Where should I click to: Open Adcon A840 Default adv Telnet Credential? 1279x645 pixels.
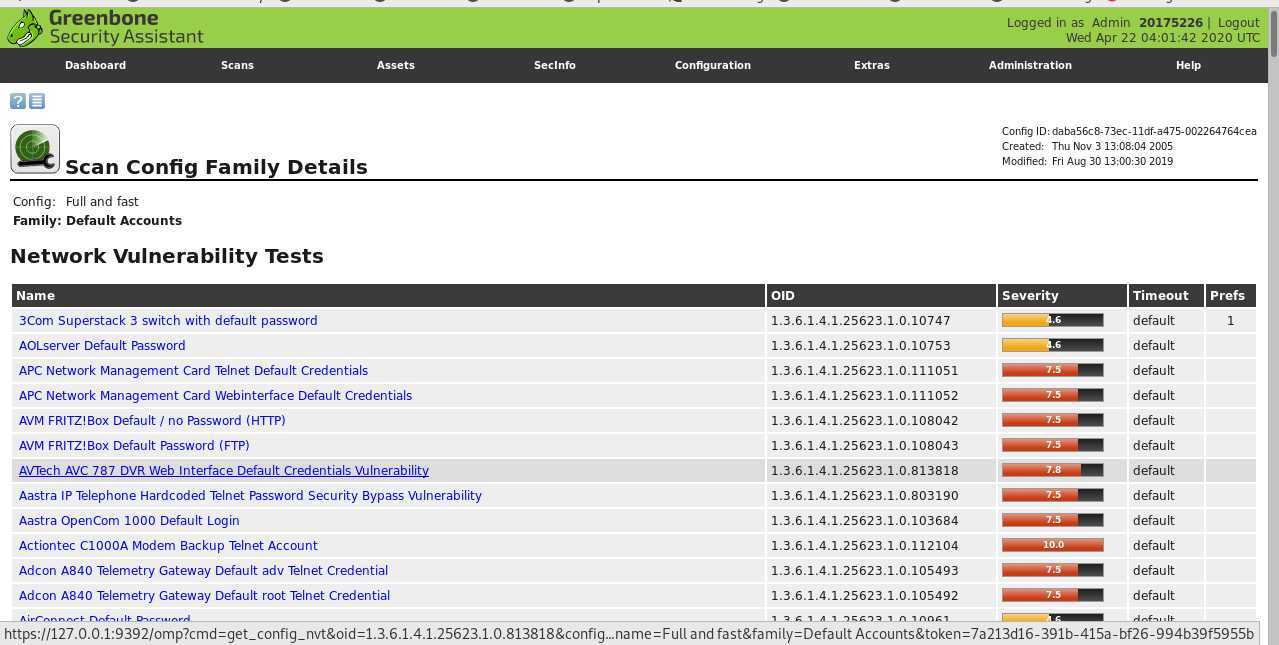pyautogui.click(x=203, y=571)
